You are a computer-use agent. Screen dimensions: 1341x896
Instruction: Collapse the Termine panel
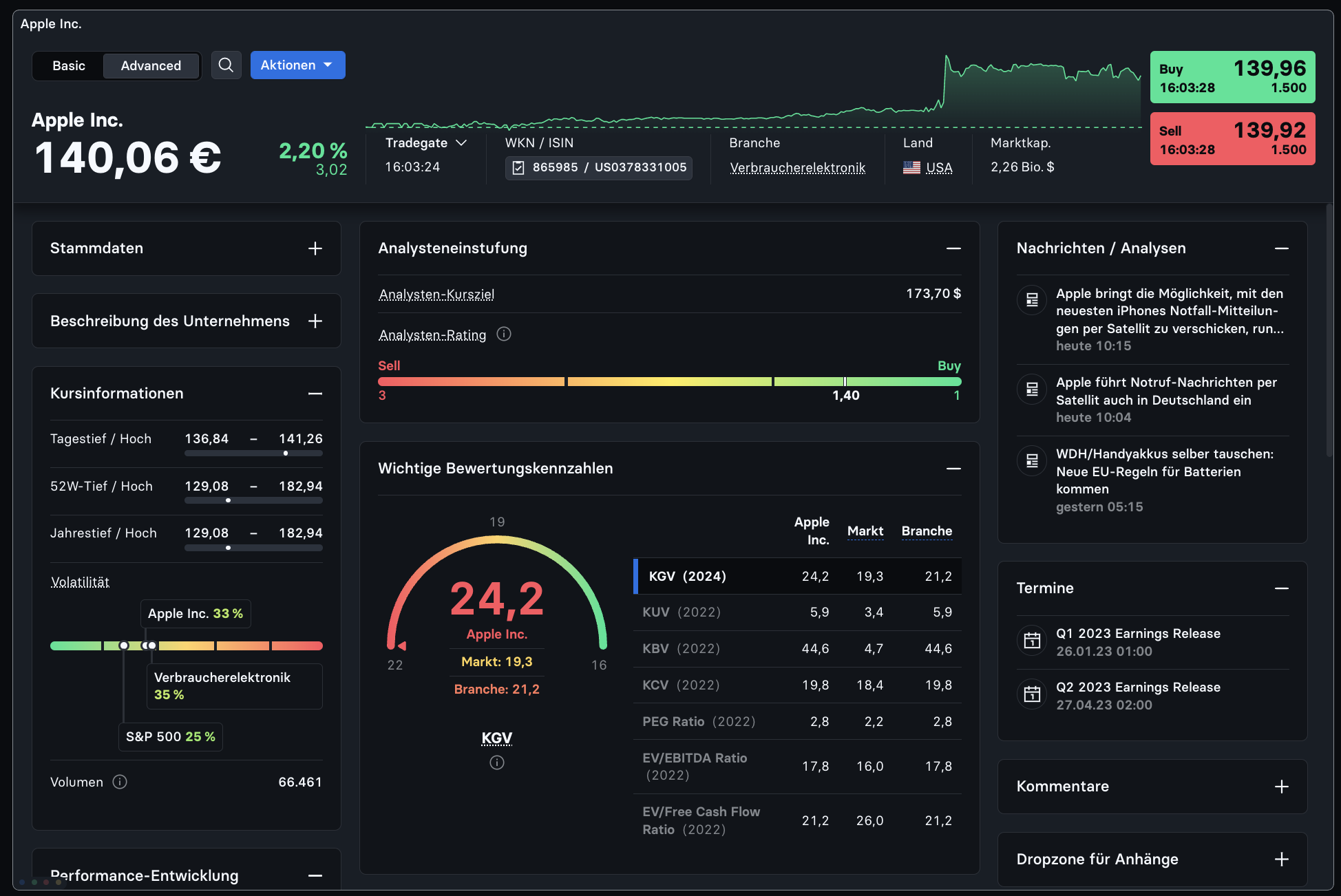(1281, 588)
